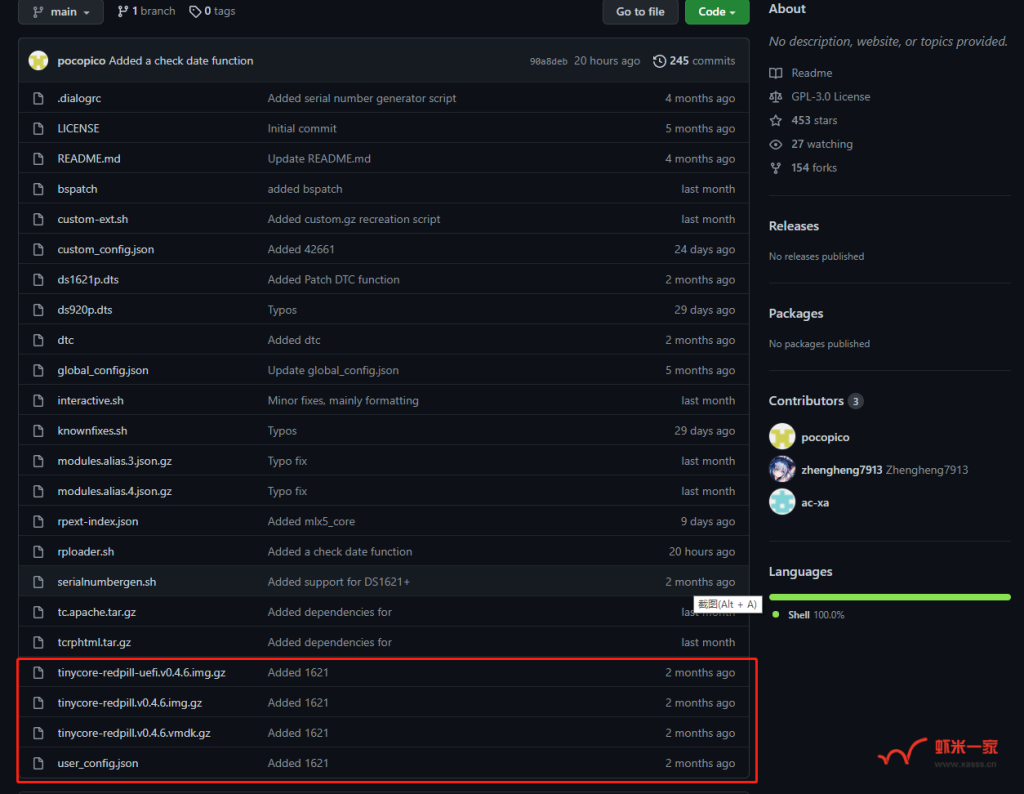Open the user_config.json file
1024x794 pixels.
(98, 763)
